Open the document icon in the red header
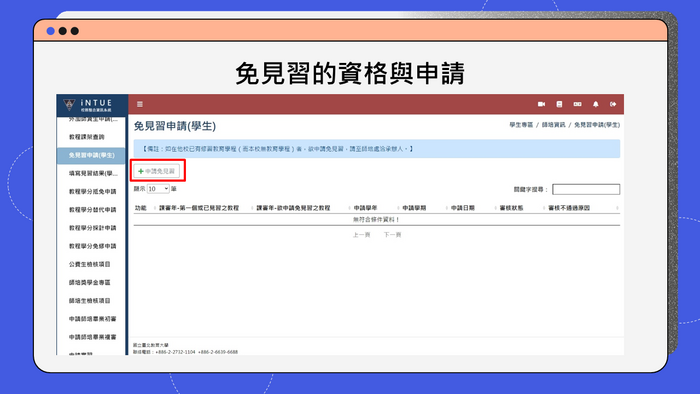The image size is (700, 394). click(559, 104)
